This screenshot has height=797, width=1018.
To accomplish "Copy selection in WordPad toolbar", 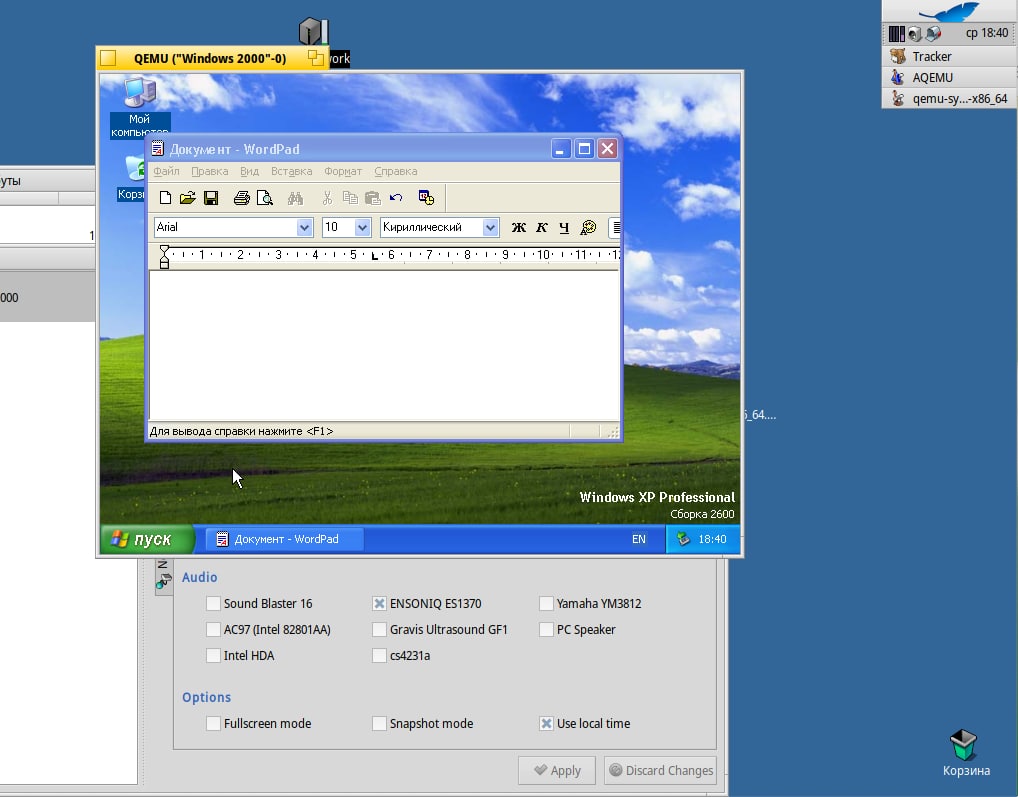I will point(350,198).
